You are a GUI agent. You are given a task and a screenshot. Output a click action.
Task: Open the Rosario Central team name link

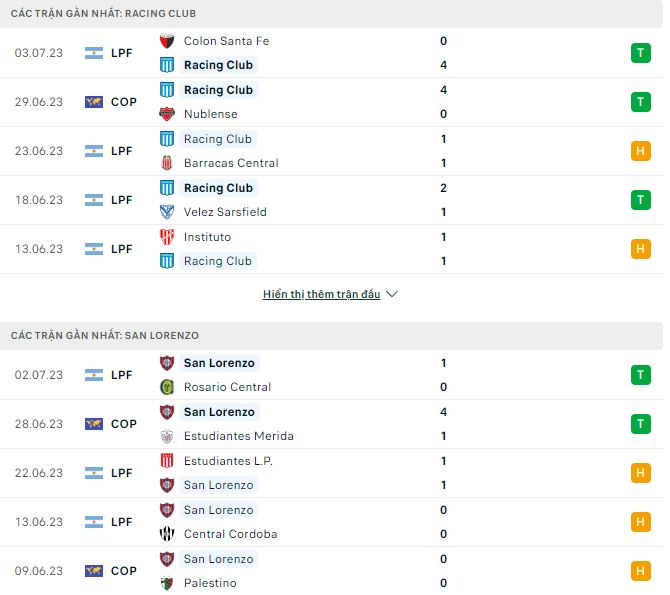coord(227,387)
